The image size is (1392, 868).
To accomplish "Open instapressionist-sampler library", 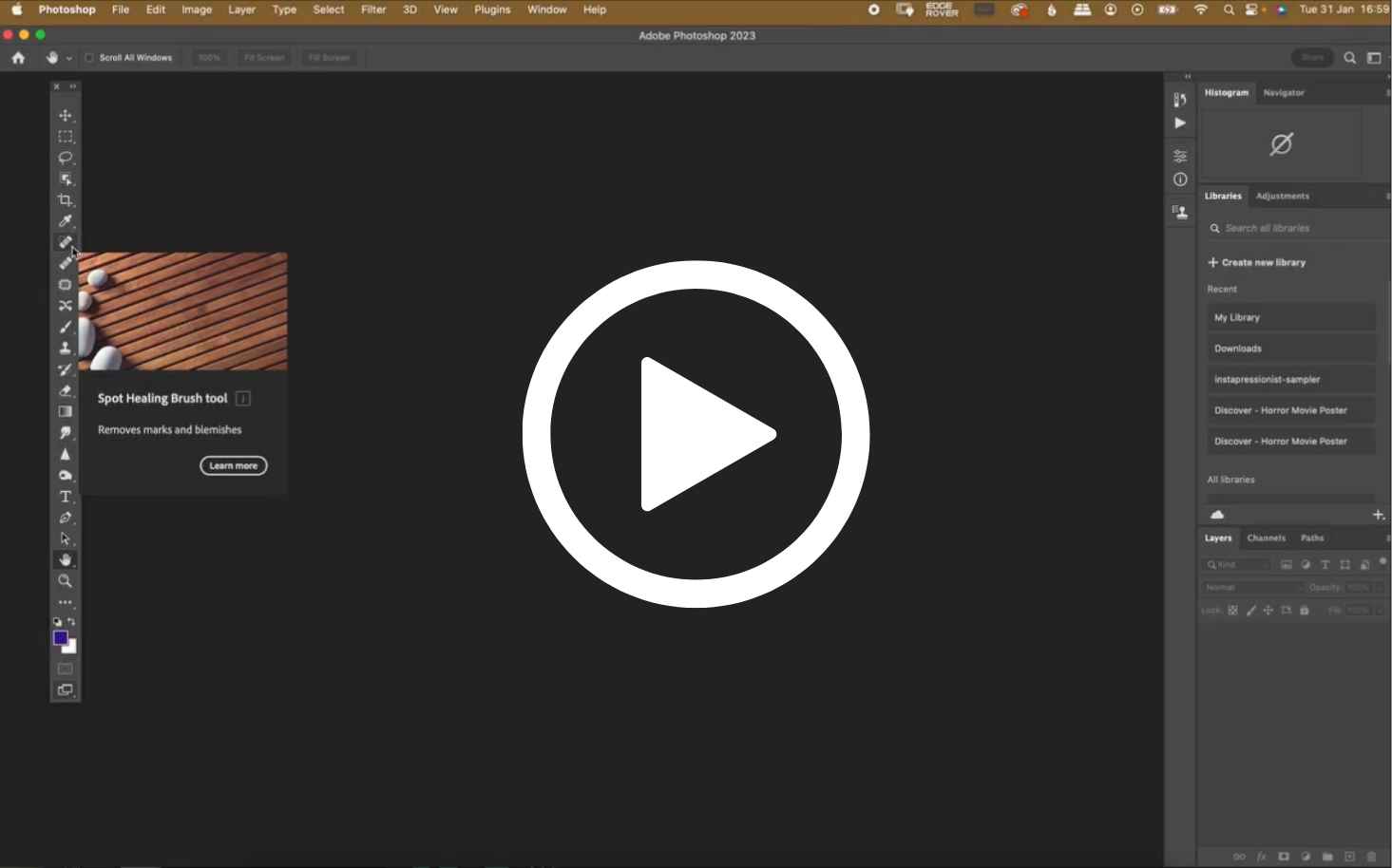I will click(1291, 380).
